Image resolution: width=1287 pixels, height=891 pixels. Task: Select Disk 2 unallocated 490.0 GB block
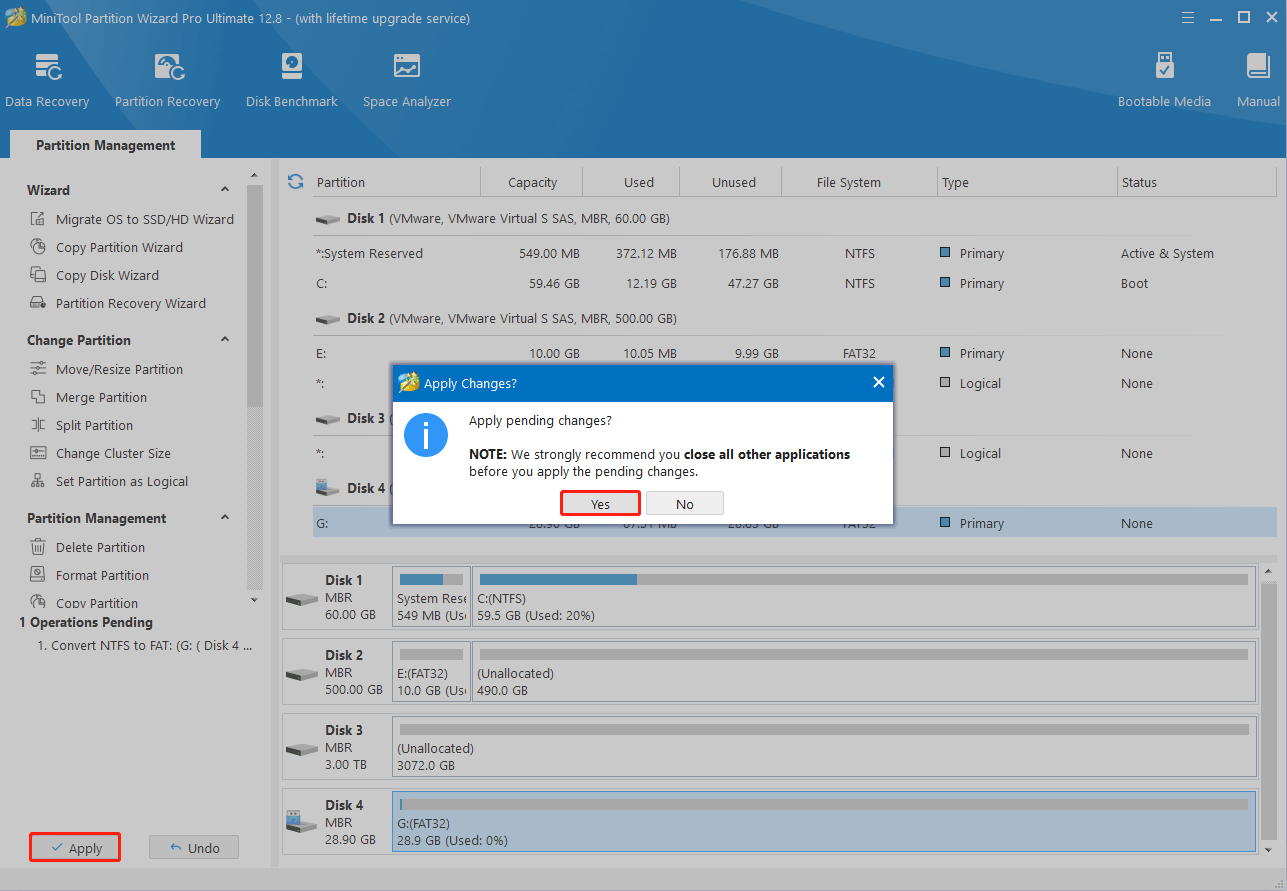point(864,671)
